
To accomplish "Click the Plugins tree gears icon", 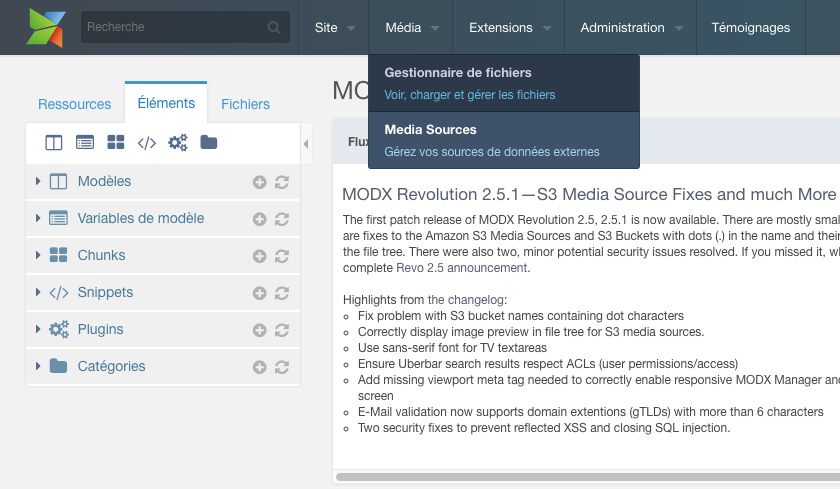I will pos(59,329).
